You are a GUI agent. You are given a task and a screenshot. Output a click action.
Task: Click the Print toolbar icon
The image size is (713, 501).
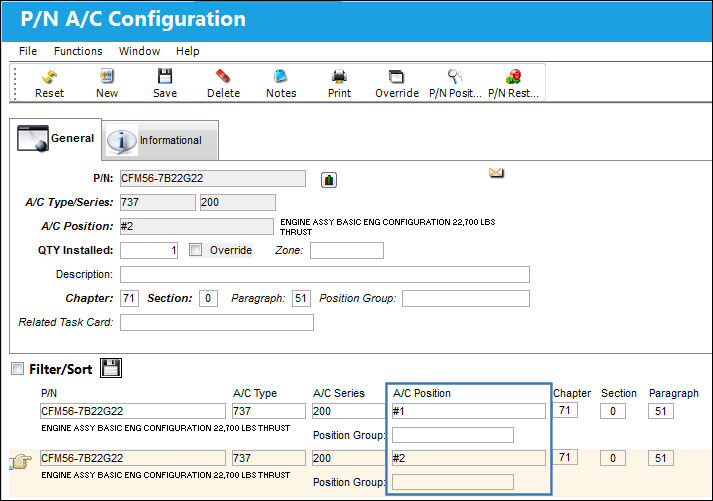pyautogui.click(x=339, y=76)
